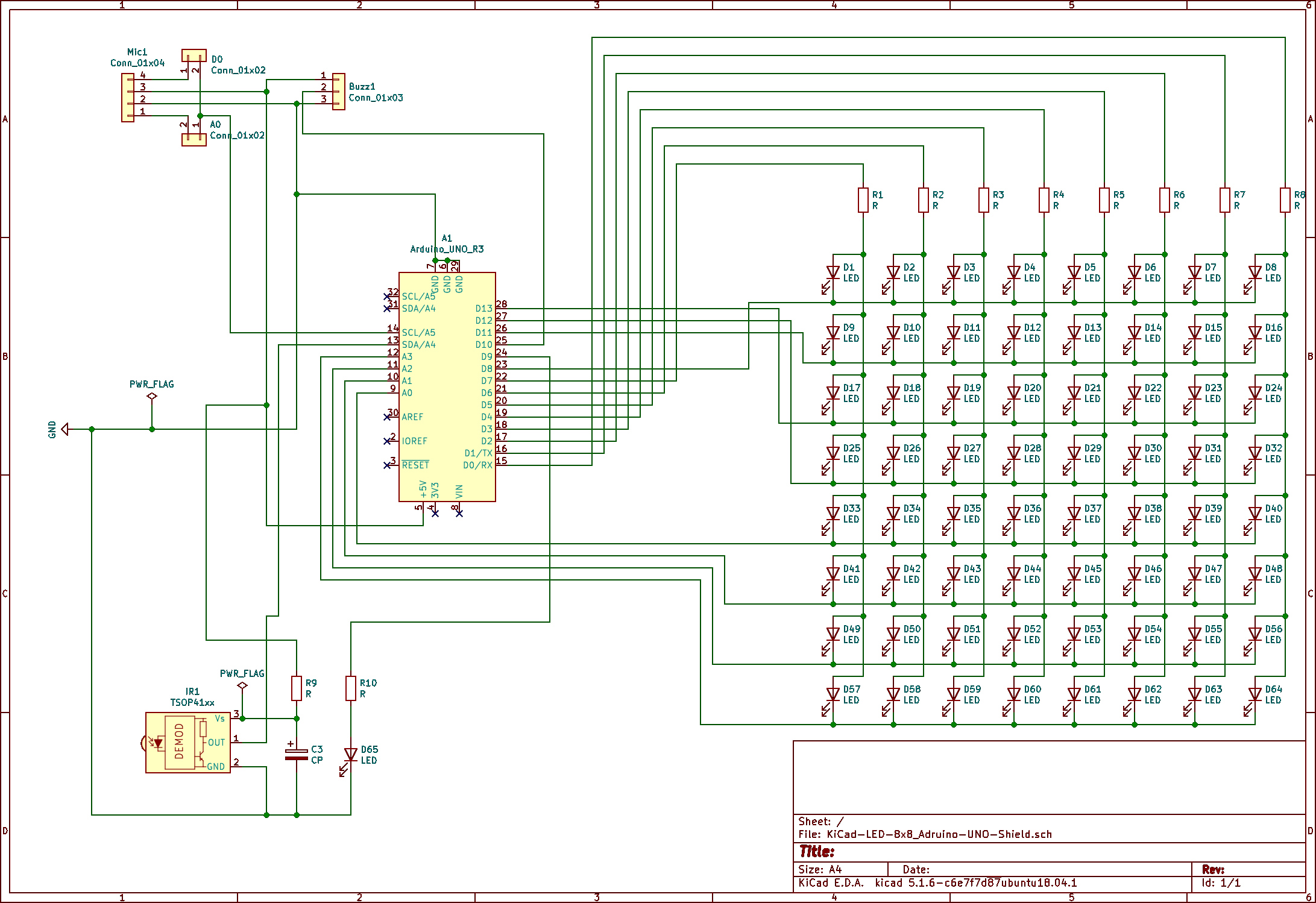Click the Mic1 Conn_01x04 connector
1316x903 pixels.
128,98
